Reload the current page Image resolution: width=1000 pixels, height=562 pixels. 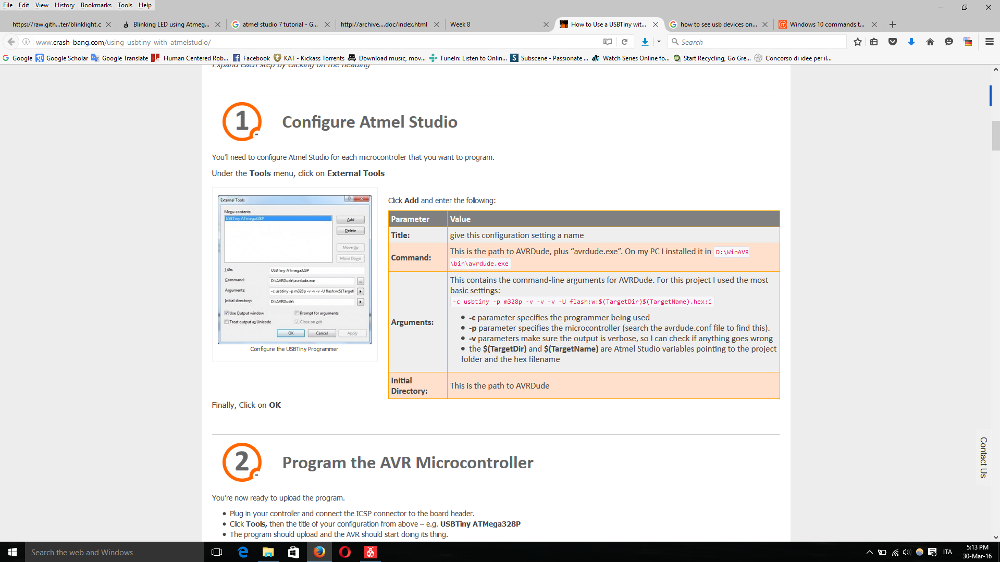click(x=624, y=41)
